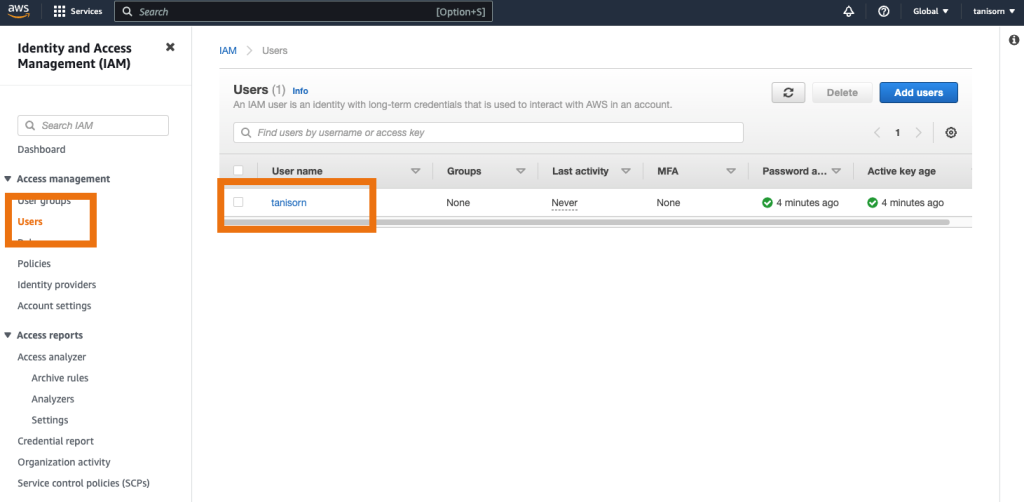1024x502 pixels.
Task: Open the Services grid menu
Action: pos(78,12)
